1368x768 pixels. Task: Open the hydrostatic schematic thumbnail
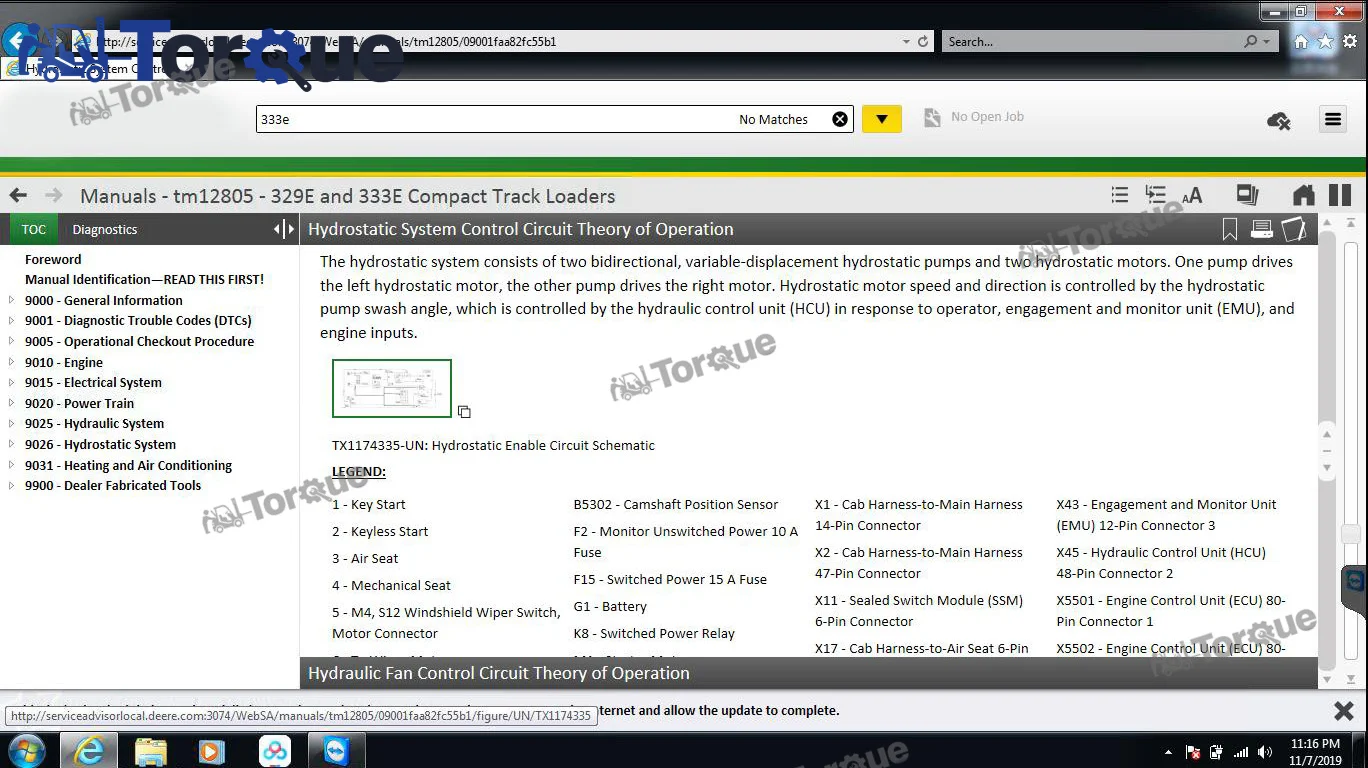(x=392, y=388)
